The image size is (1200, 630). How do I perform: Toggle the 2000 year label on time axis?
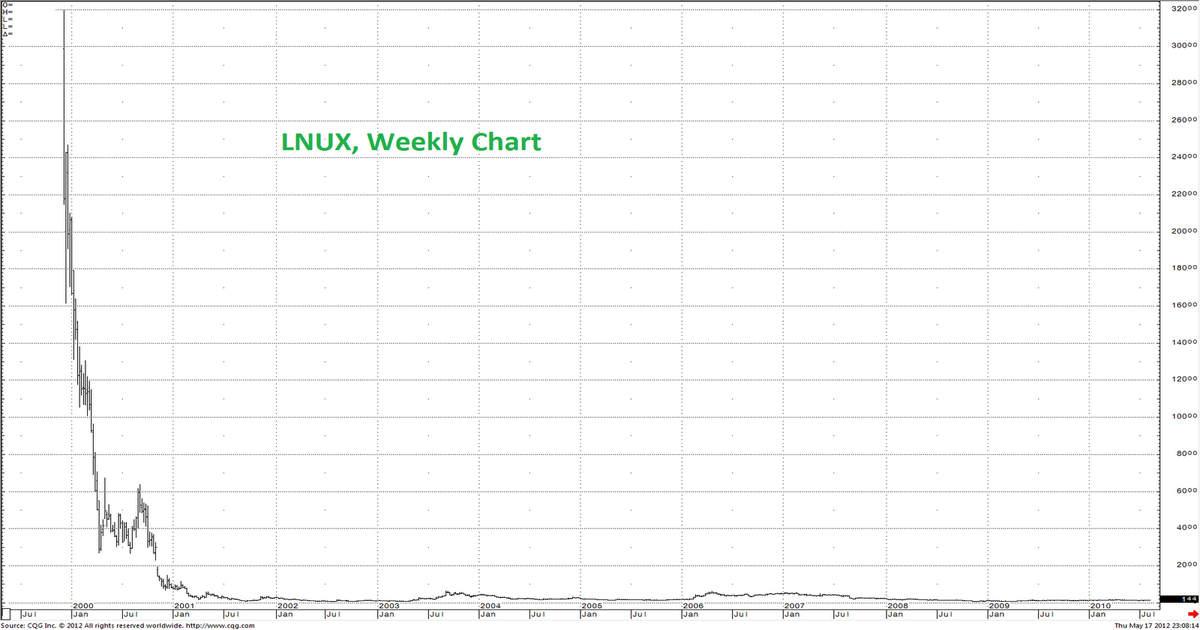(x=85, y=606)
